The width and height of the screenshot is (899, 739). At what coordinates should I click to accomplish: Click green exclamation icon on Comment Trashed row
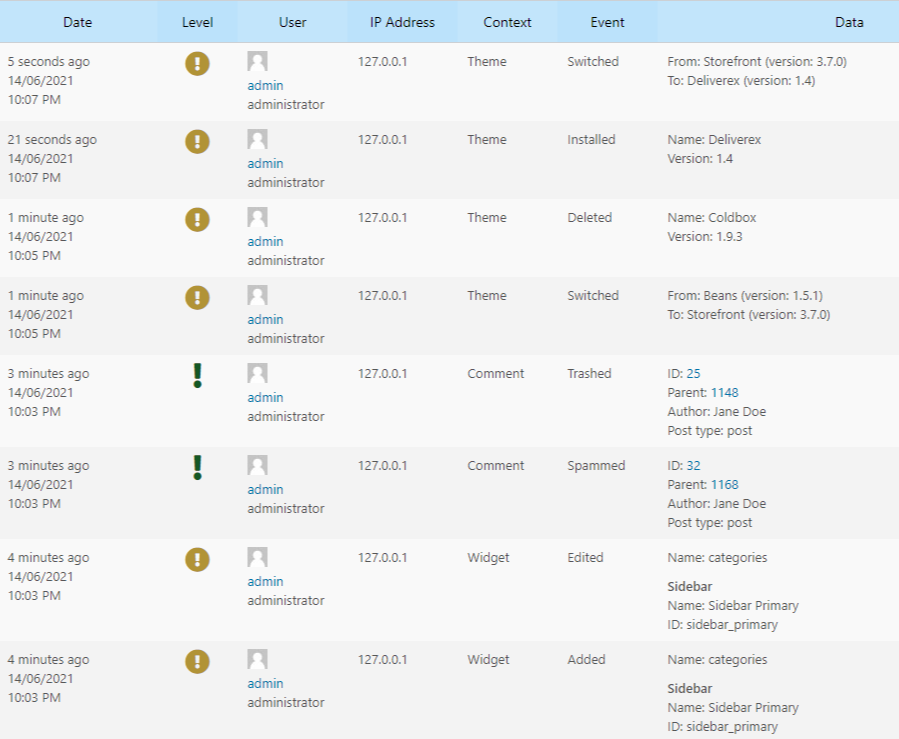tap(197, 376)
